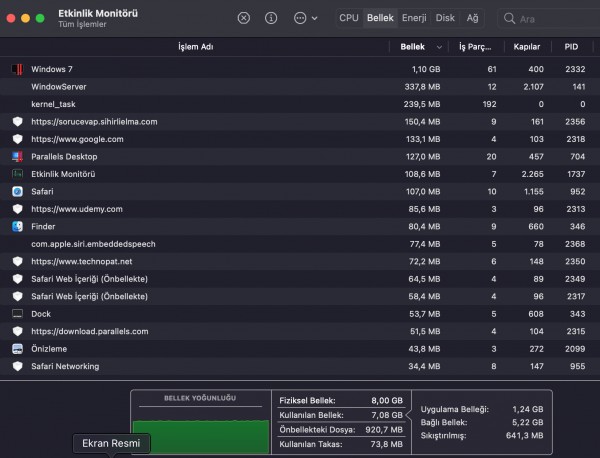Switch to the Ağ tab

coord(472,18)
